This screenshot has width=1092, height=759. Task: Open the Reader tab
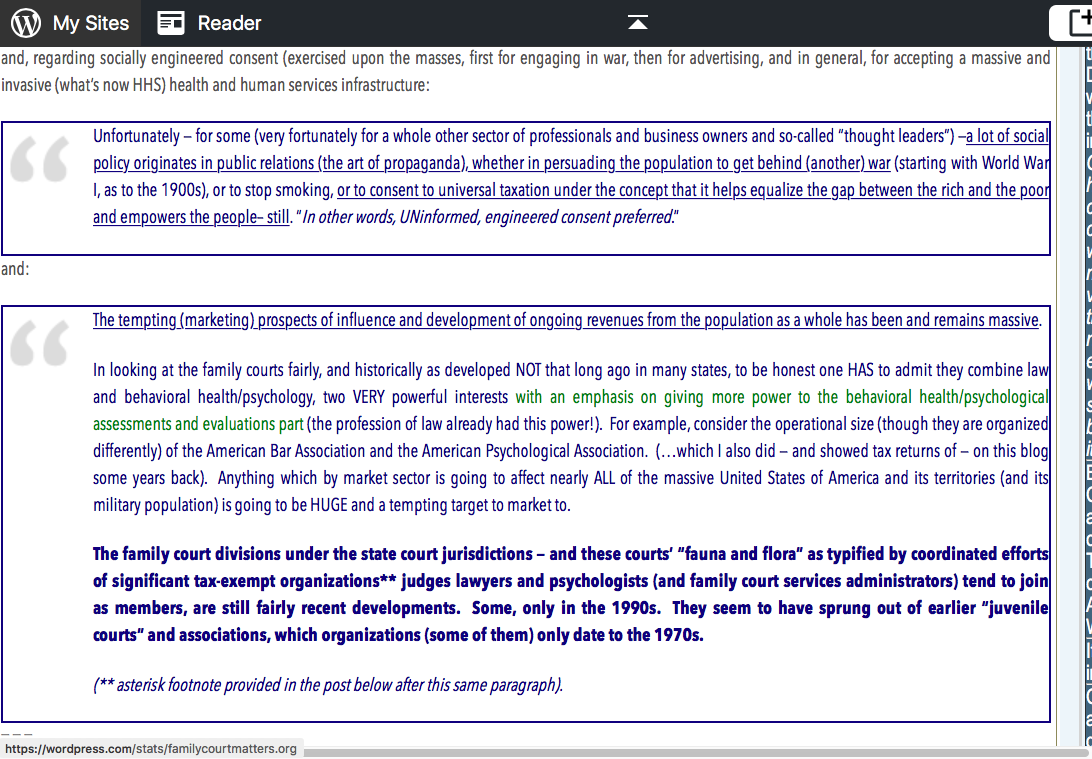click(x=229, y=22)
